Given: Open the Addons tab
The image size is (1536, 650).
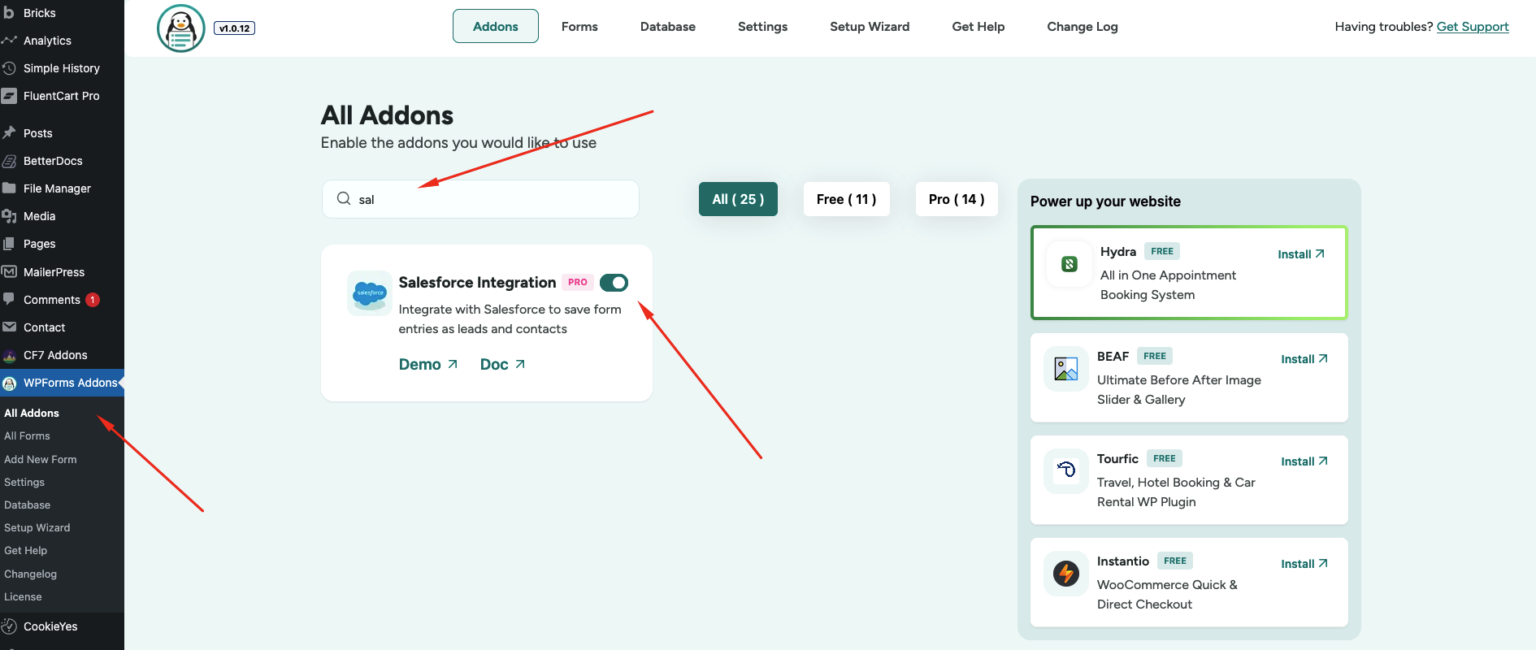Looking at the screenshot, I should pos(496,26).
